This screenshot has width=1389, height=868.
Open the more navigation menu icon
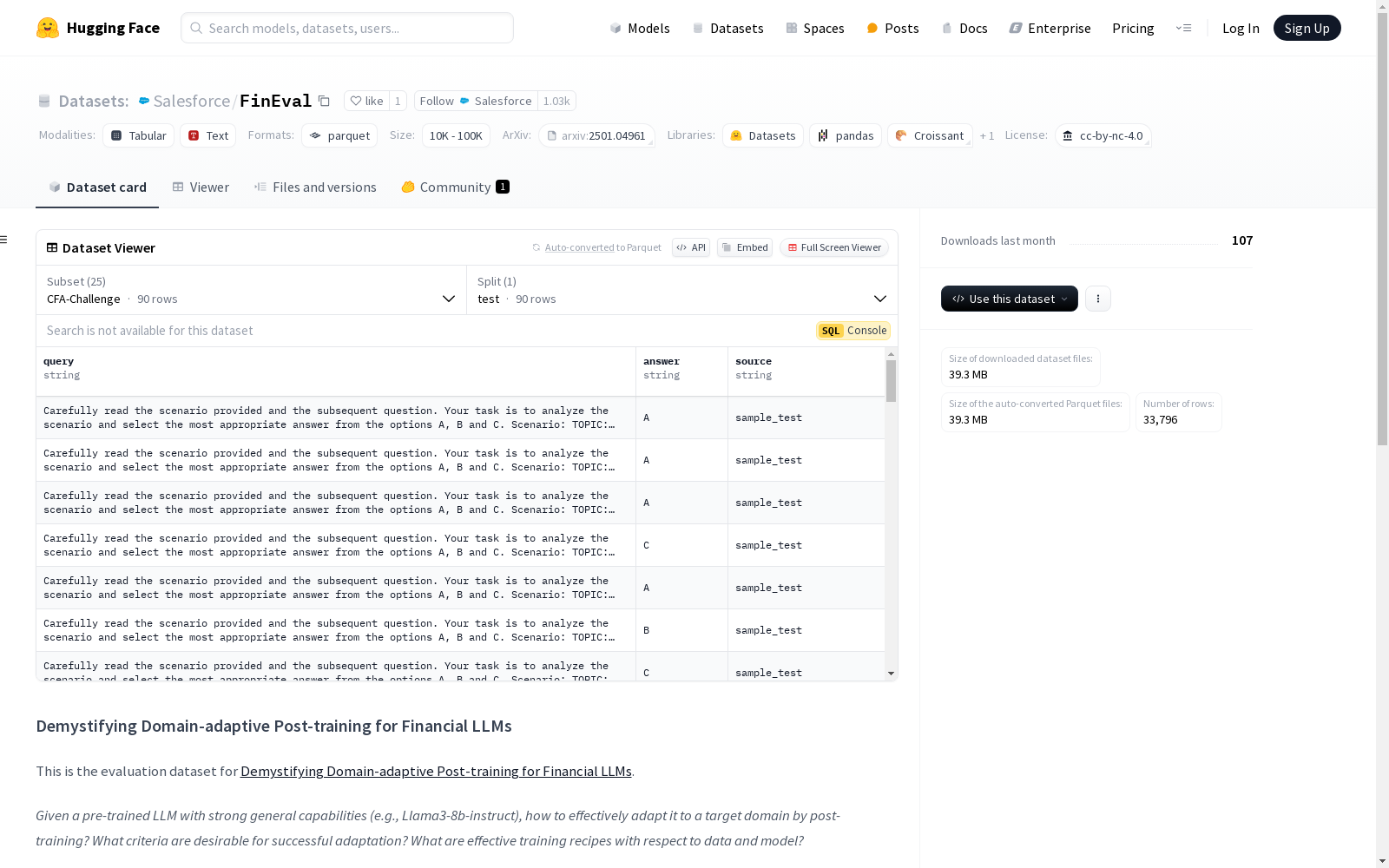(x=1183, y=28)
